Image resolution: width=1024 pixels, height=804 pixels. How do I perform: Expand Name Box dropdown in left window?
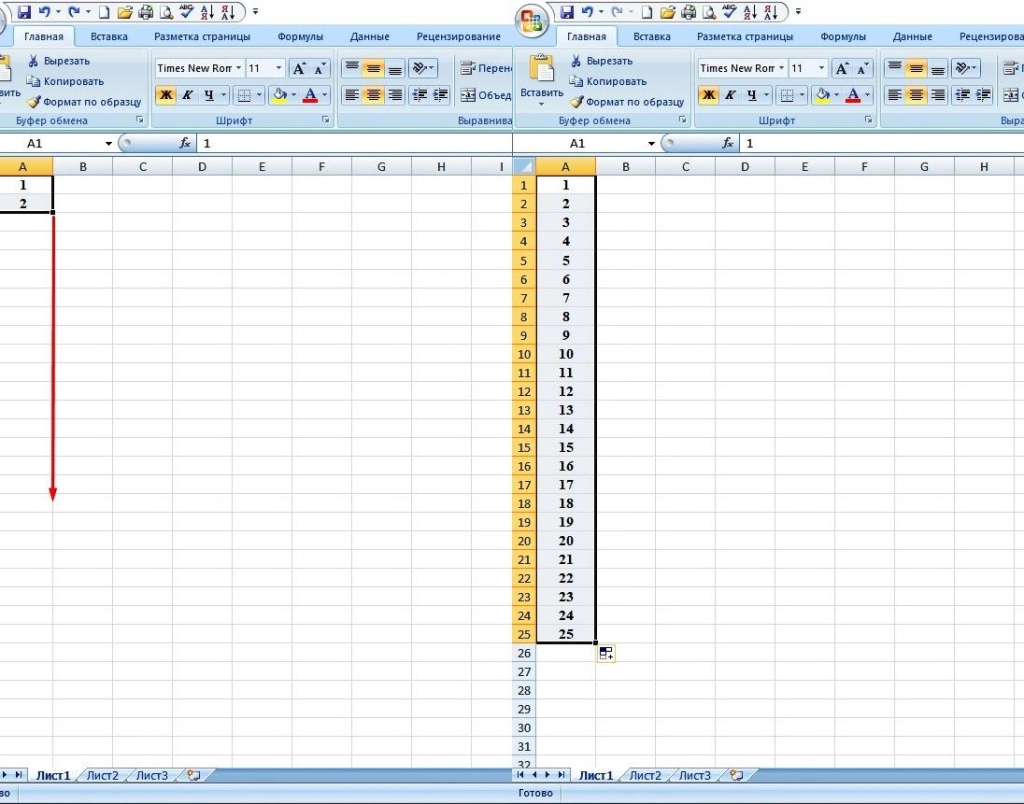pos(108,143)
